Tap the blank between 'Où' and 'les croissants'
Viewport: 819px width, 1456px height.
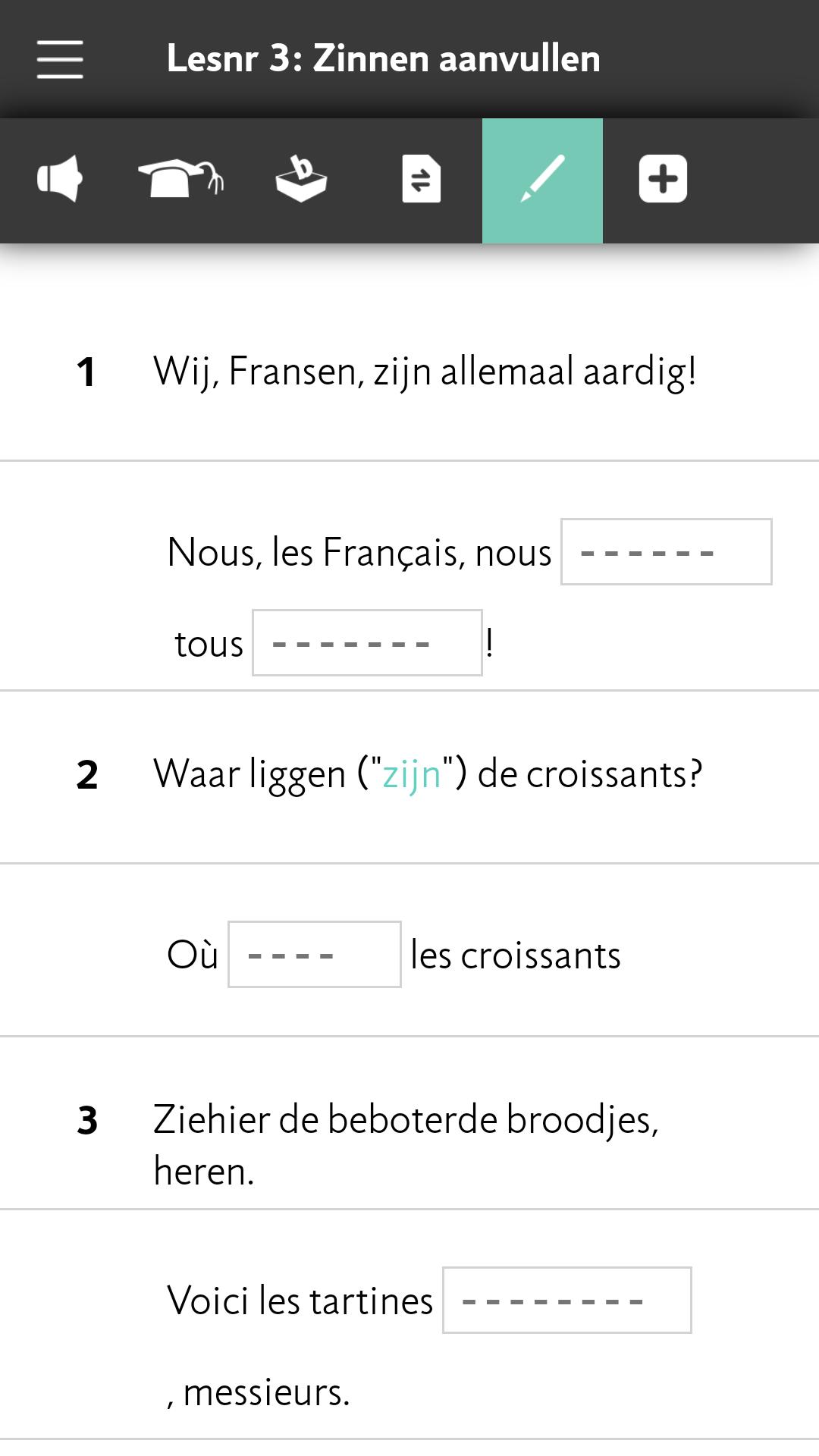point(315,955)
